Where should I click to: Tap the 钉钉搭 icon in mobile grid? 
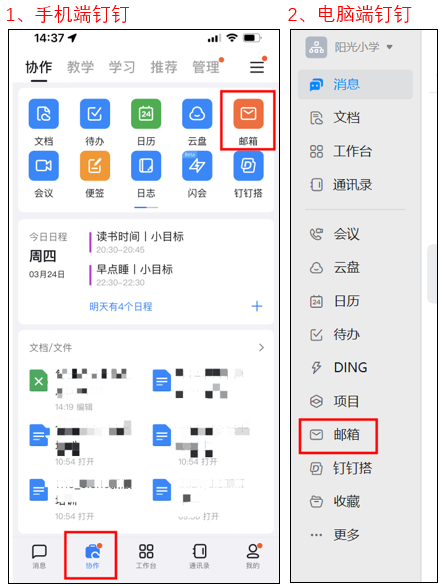coord(248,166)
